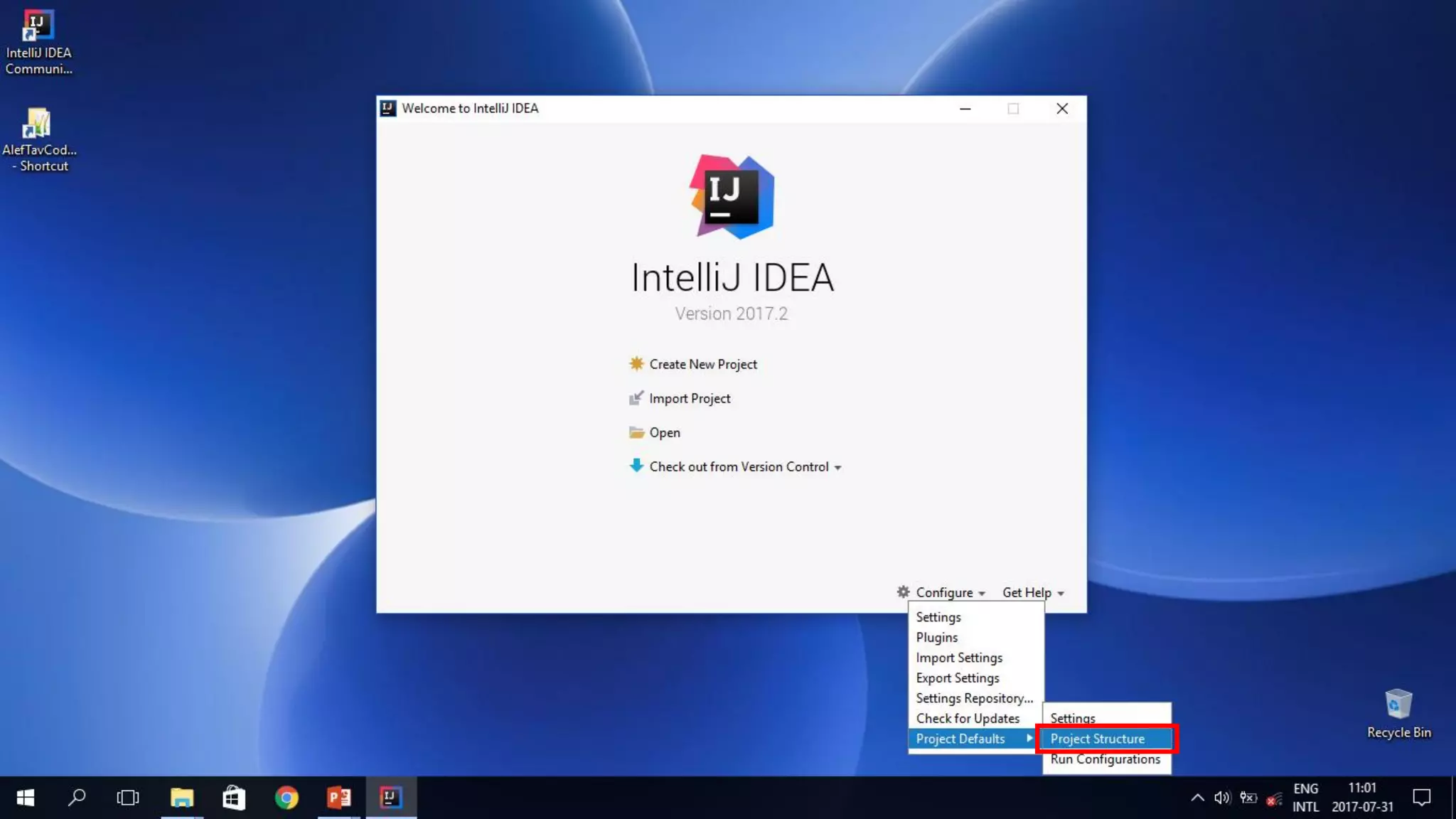
Task: Click the folder icon beside Open
Action: [x=636, y=432]
